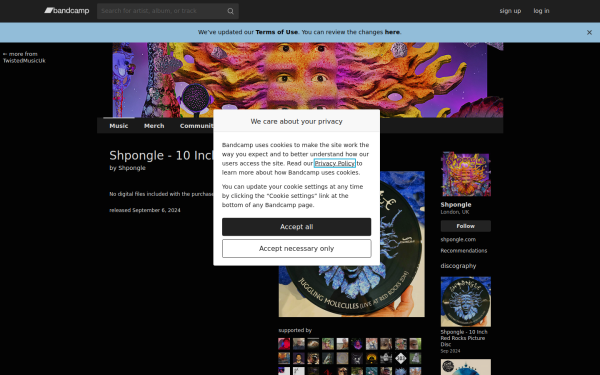The height and width of the screenshot is (375, 600).
Task: Click the white diamond supporter avatar
Action: point(401,359)
